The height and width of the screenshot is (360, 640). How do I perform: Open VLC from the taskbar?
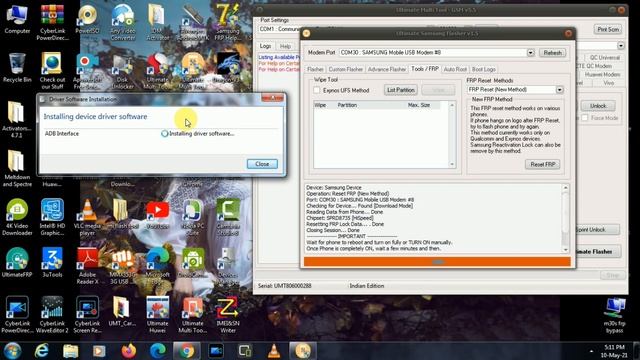coord(274,351)
